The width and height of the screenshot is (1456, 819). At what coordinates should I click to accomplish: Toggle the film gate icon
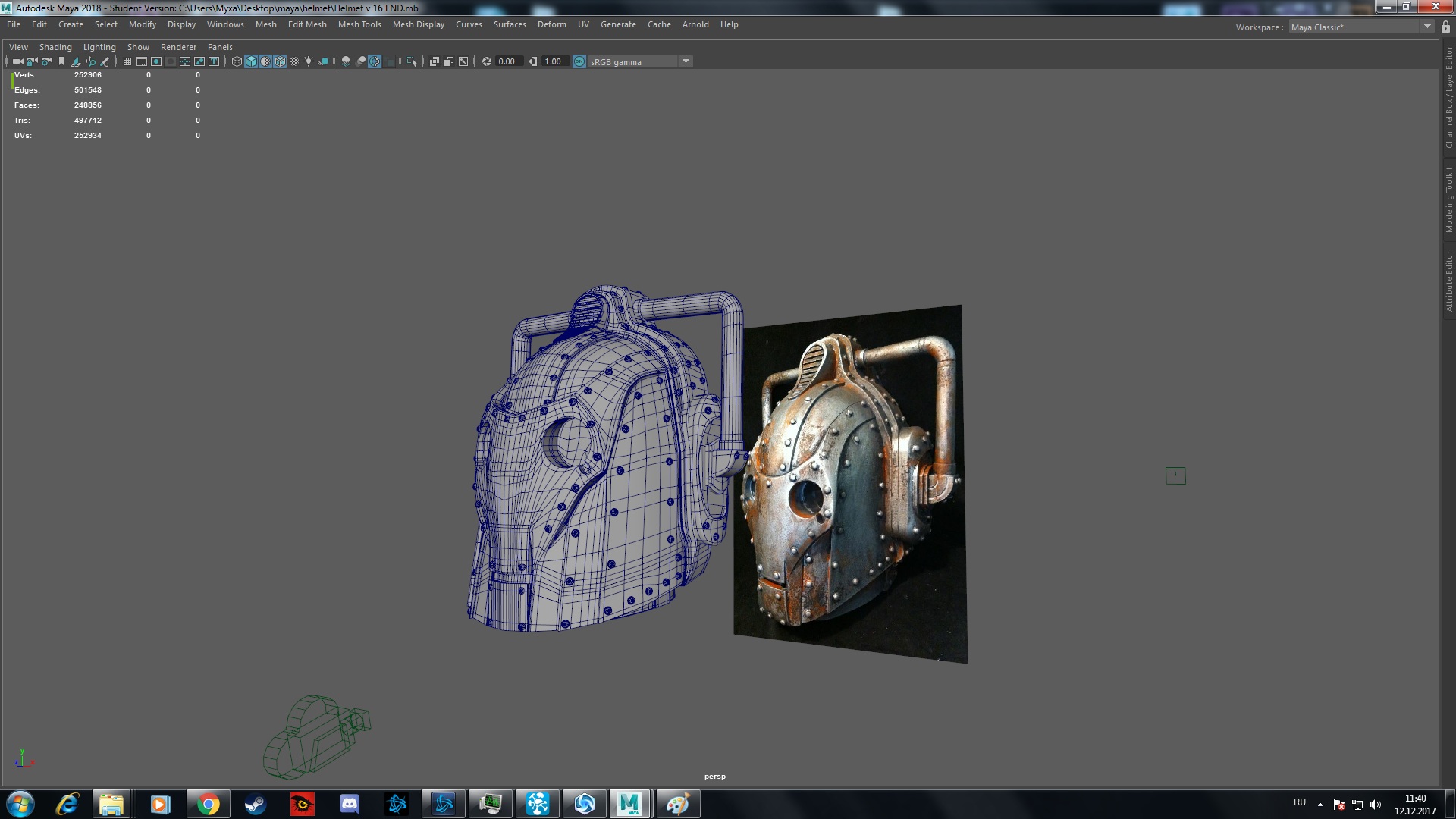click(x=142, y=61)
